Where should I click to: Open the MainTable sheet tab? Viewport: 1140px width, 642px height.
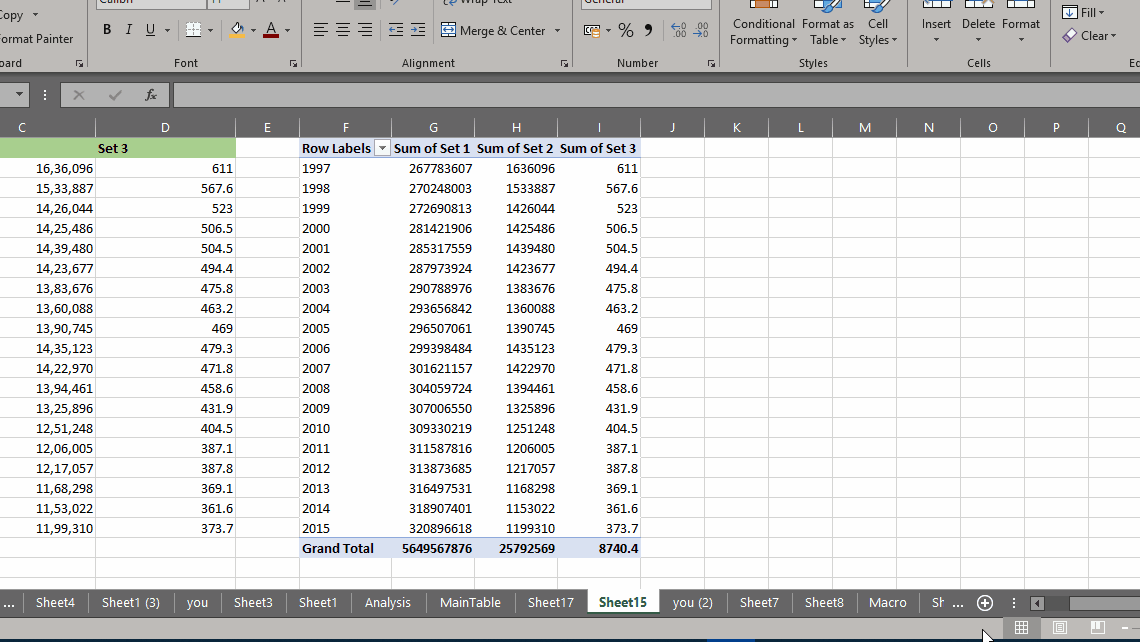tap(470, 603)
